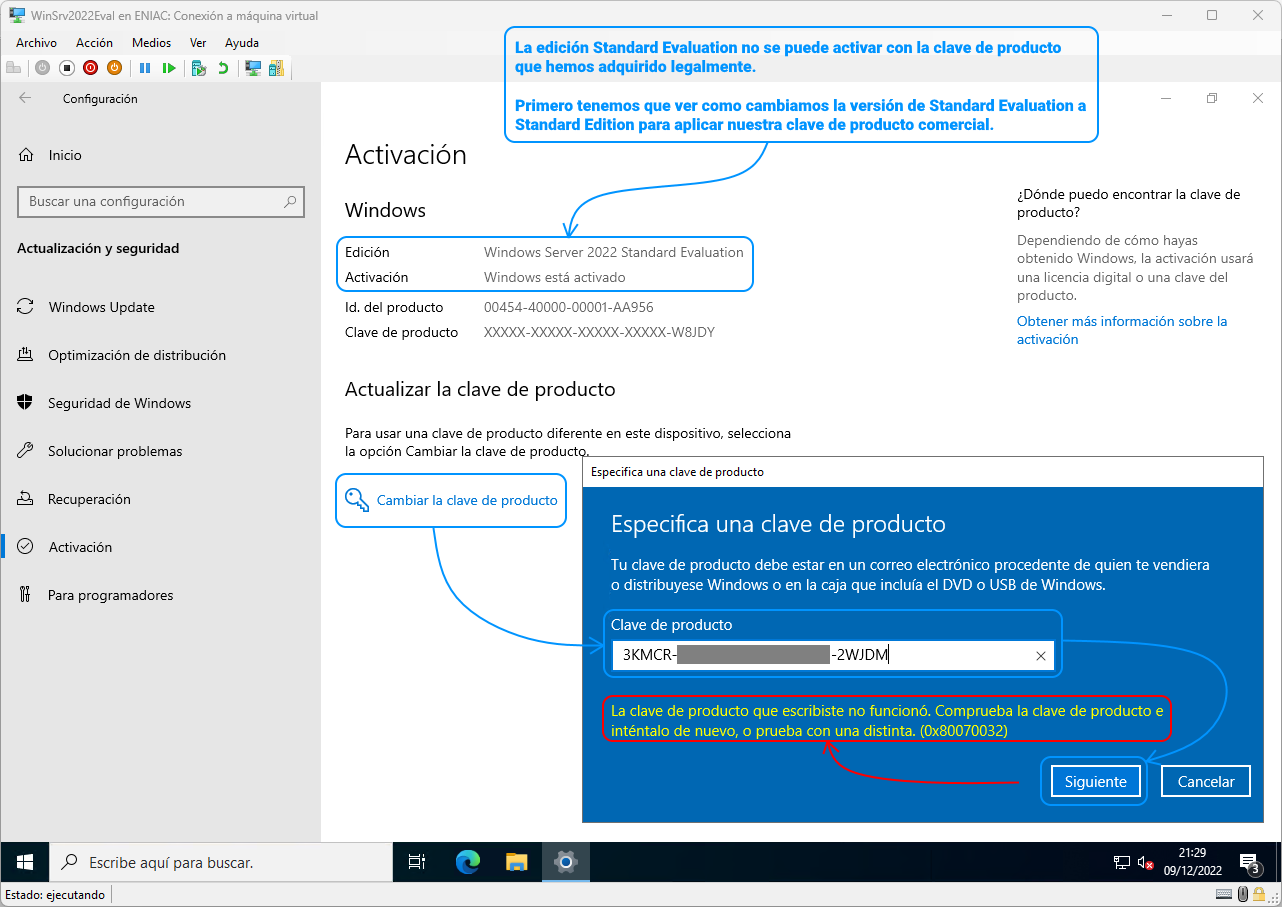1282x907 pixels.
Task: Launch Microsoft Edge from the taskbar
Action: 467,861
